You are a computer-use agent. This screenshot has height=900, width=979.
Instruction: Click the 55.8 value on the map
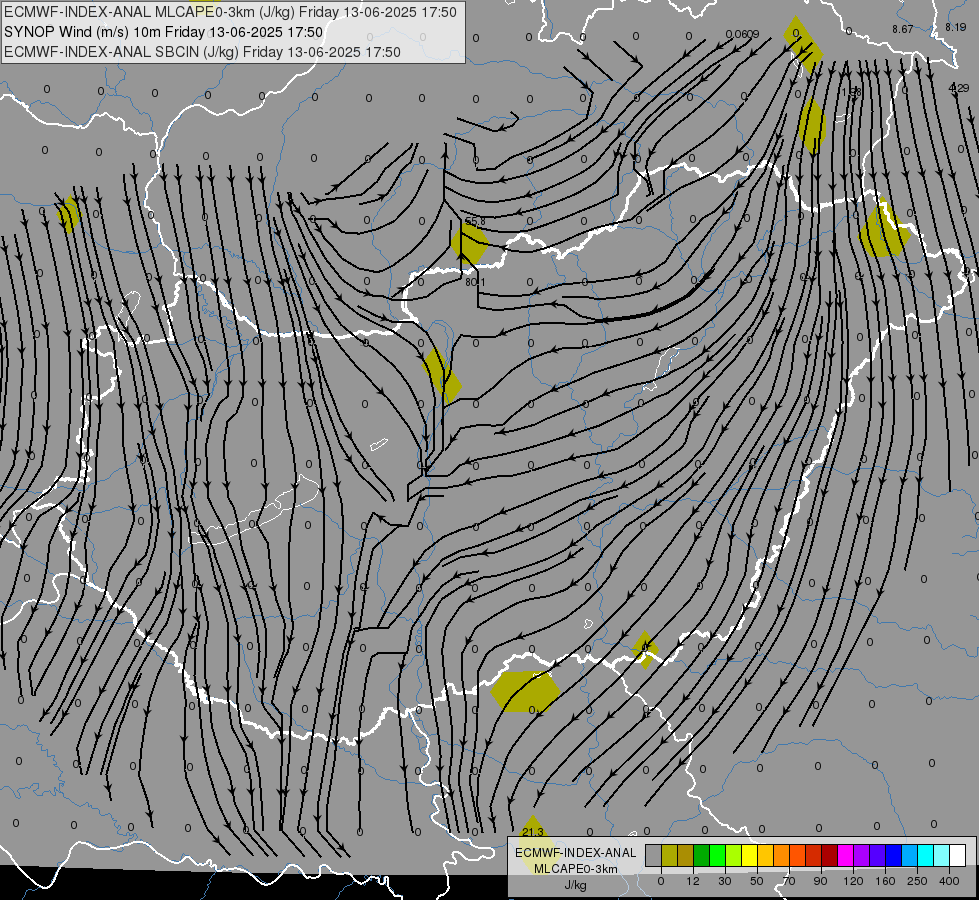(475, 221)
